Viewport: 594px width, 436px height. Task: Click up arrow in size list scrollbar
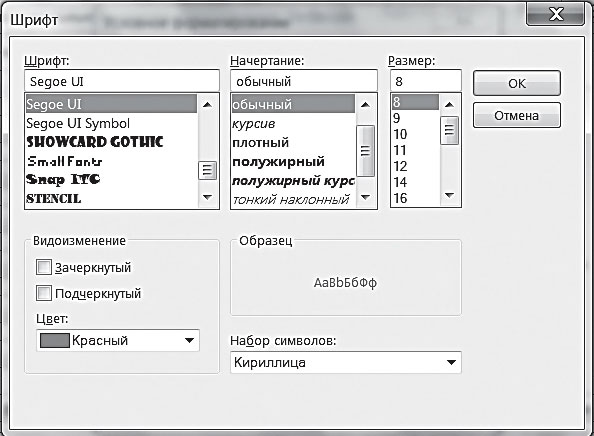[x=449, y=105]
